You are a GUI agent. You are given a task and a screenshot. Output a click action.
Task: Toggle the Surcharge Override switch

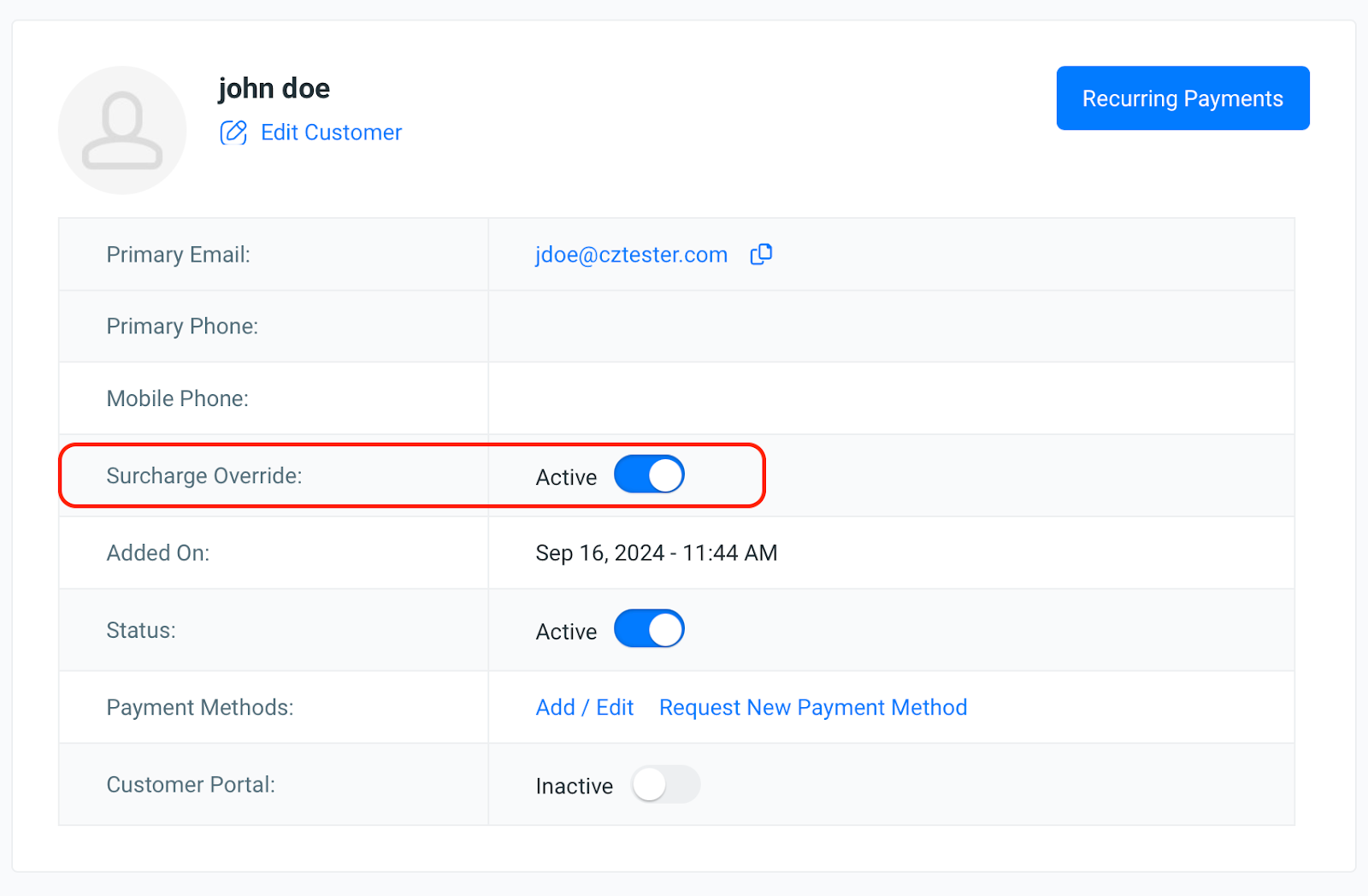pos(649,475)
